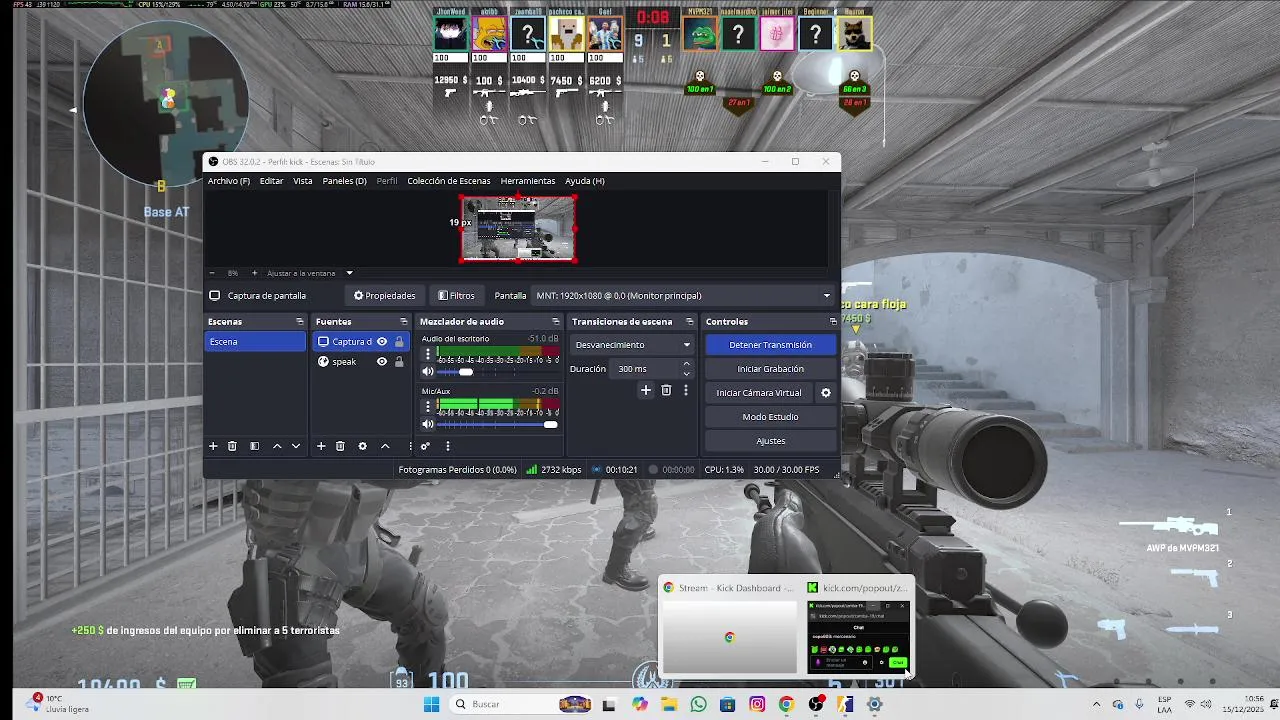The width and height of the screenshot is (1280, 720).
Task: Open the Desvanecimiento transition dropdown
Action: [632, 344]
